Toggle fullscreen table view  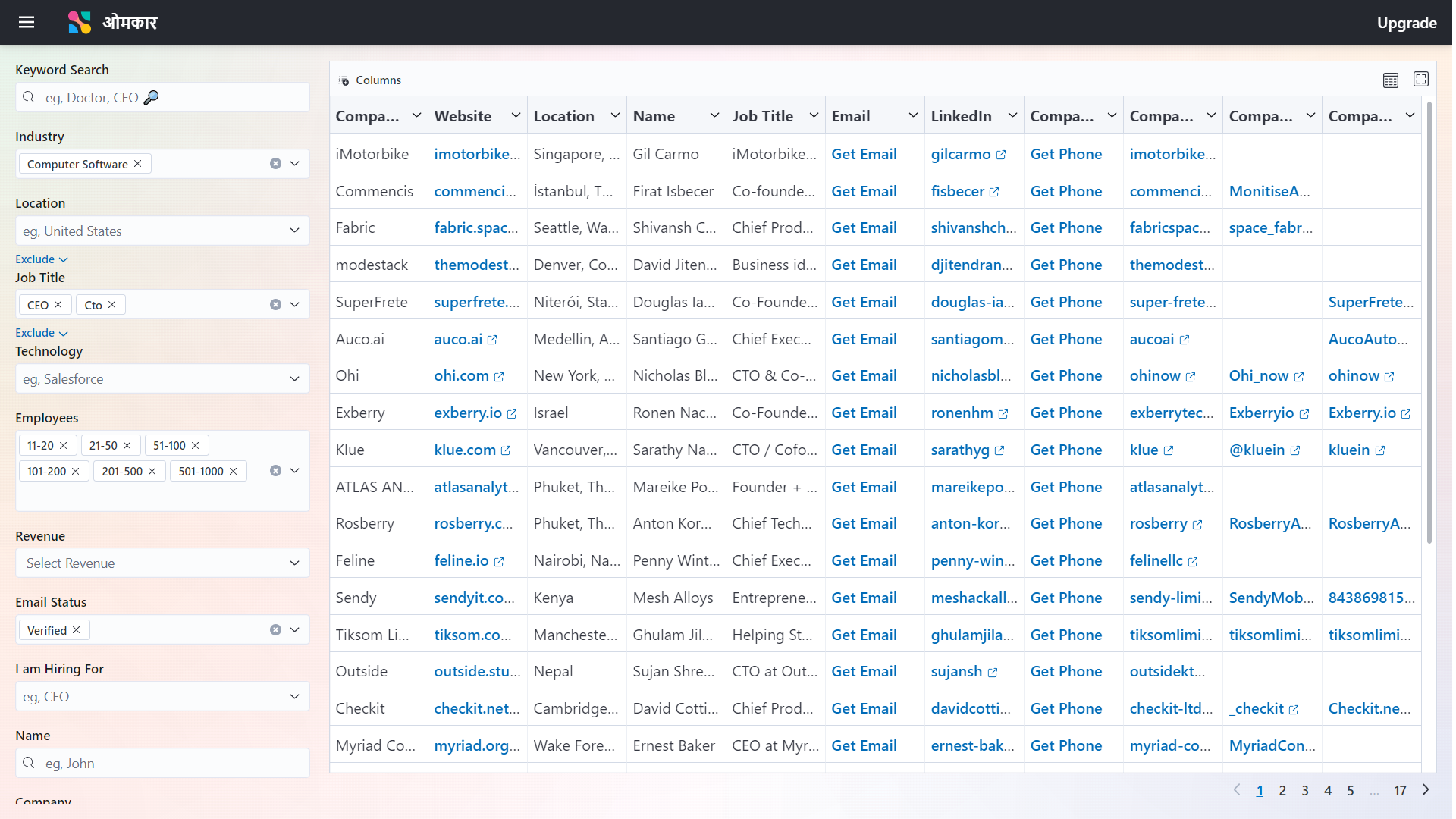1421,79
